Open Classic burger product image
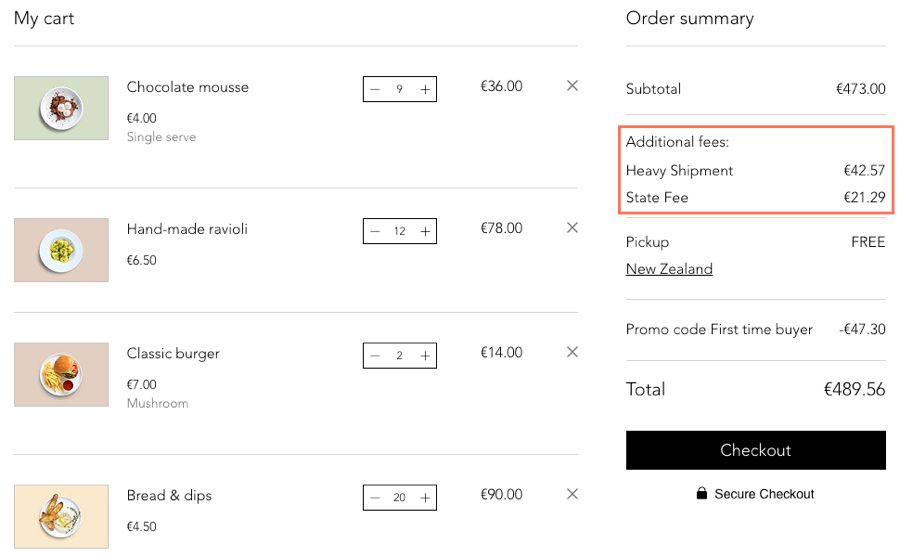This screenshot has height=557, width=900. click(x=61, y=374)
